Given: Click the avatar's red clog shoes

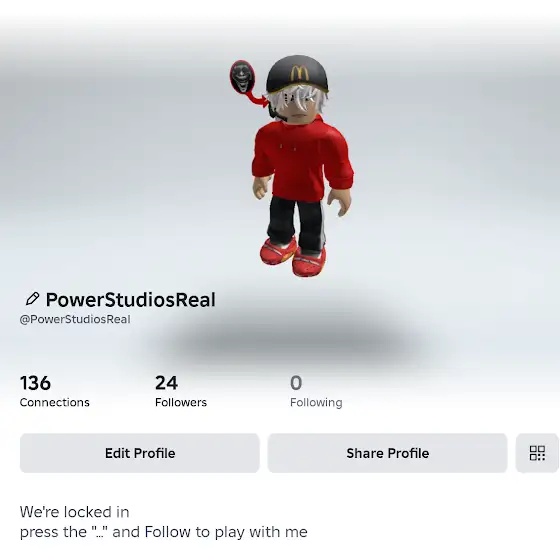Looking at the screenshot, I should point(293,257).
